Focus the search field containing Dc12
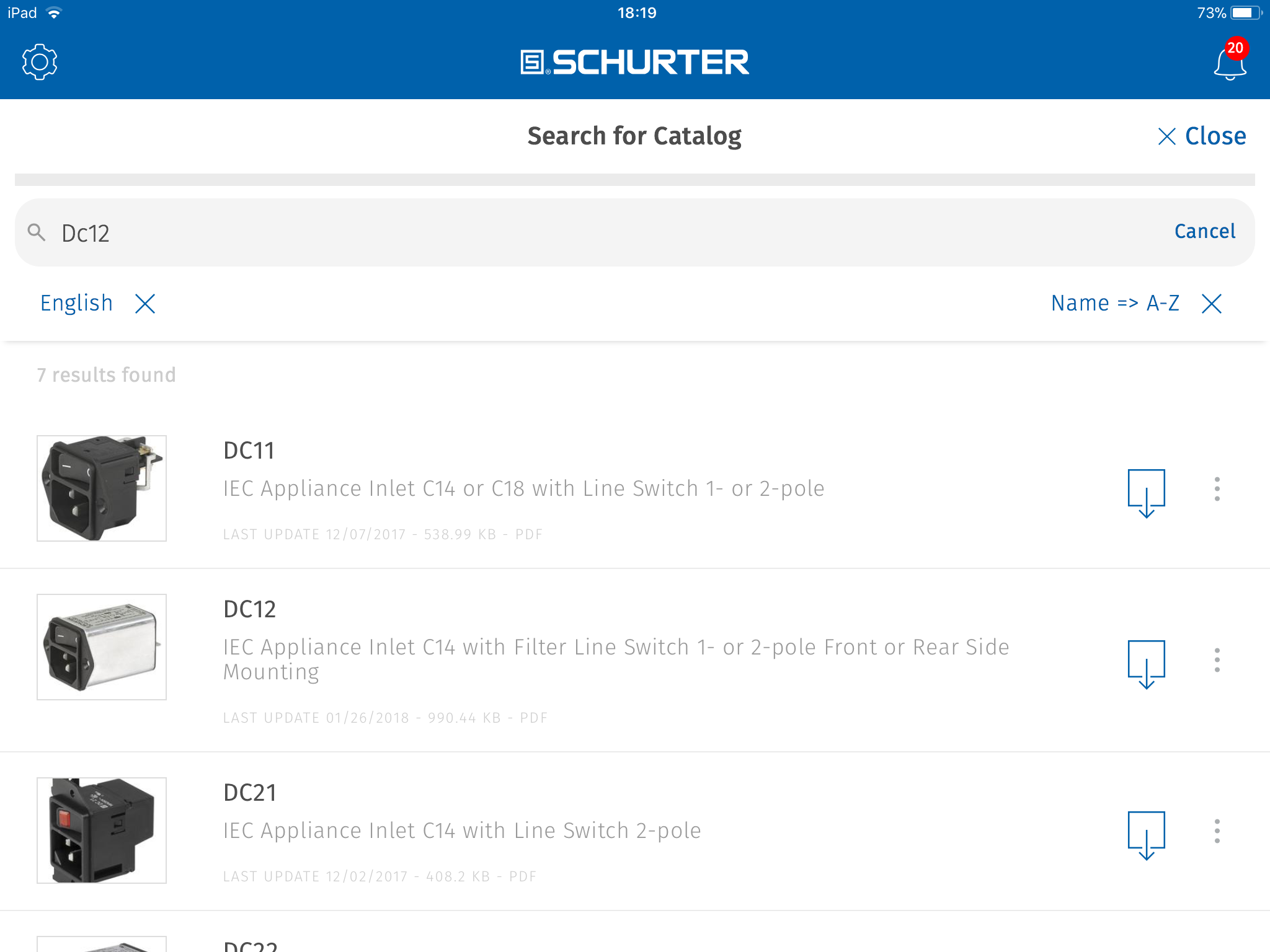1270x952 pixels. 595,232
